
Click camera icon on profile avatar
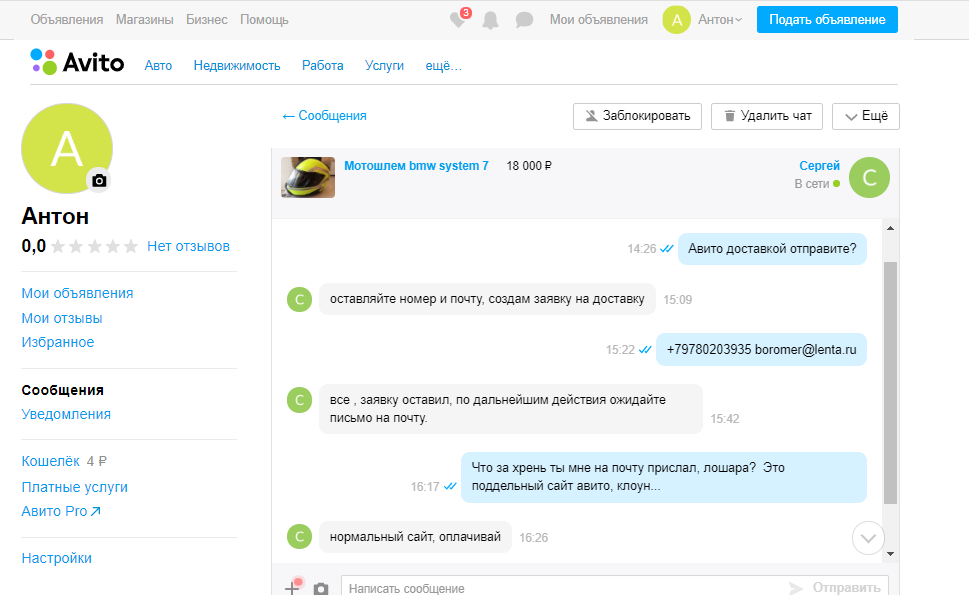(x=99, y=180)
